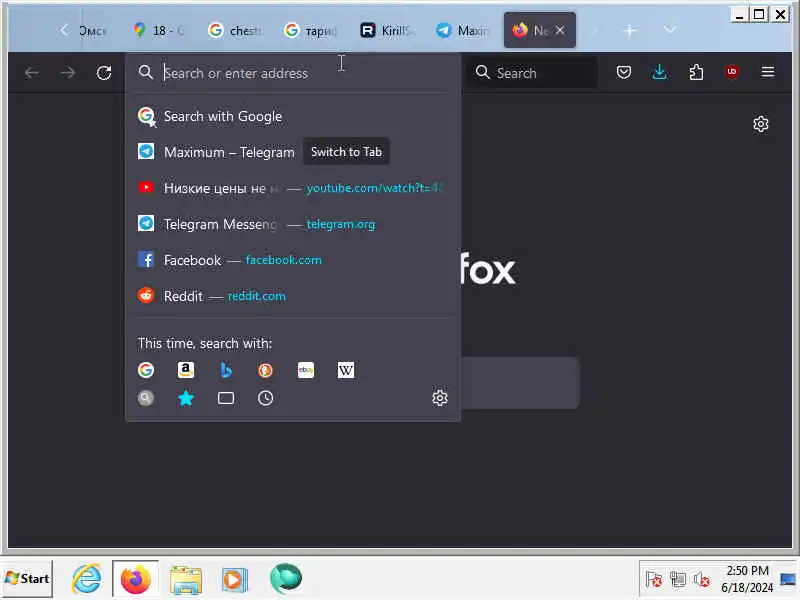The image size is (800, 600).
Task: Click the 'Switch to Tab' button
Action: click(x=346, y=152)
